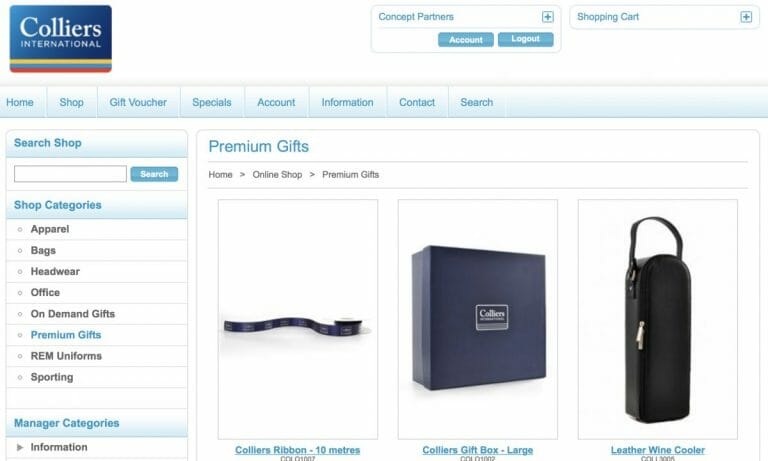Go to the Shop menu item
The height and width of the screenshot is (461, 768).
coord(72,102)
